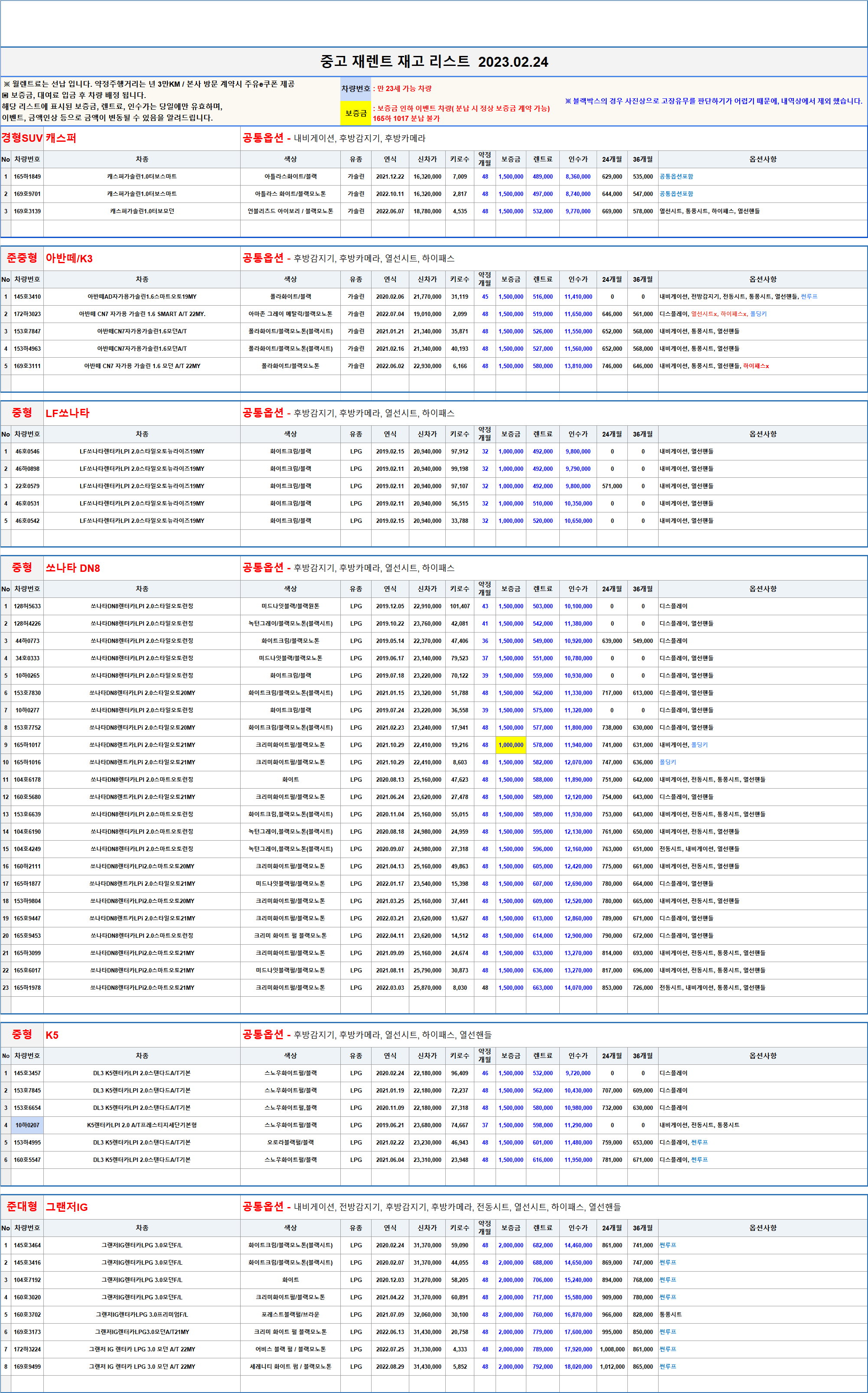Select plate number 165하1017
Image resolution: width=868 pixels, height=1393 pixels.
[x=28, y=745]
